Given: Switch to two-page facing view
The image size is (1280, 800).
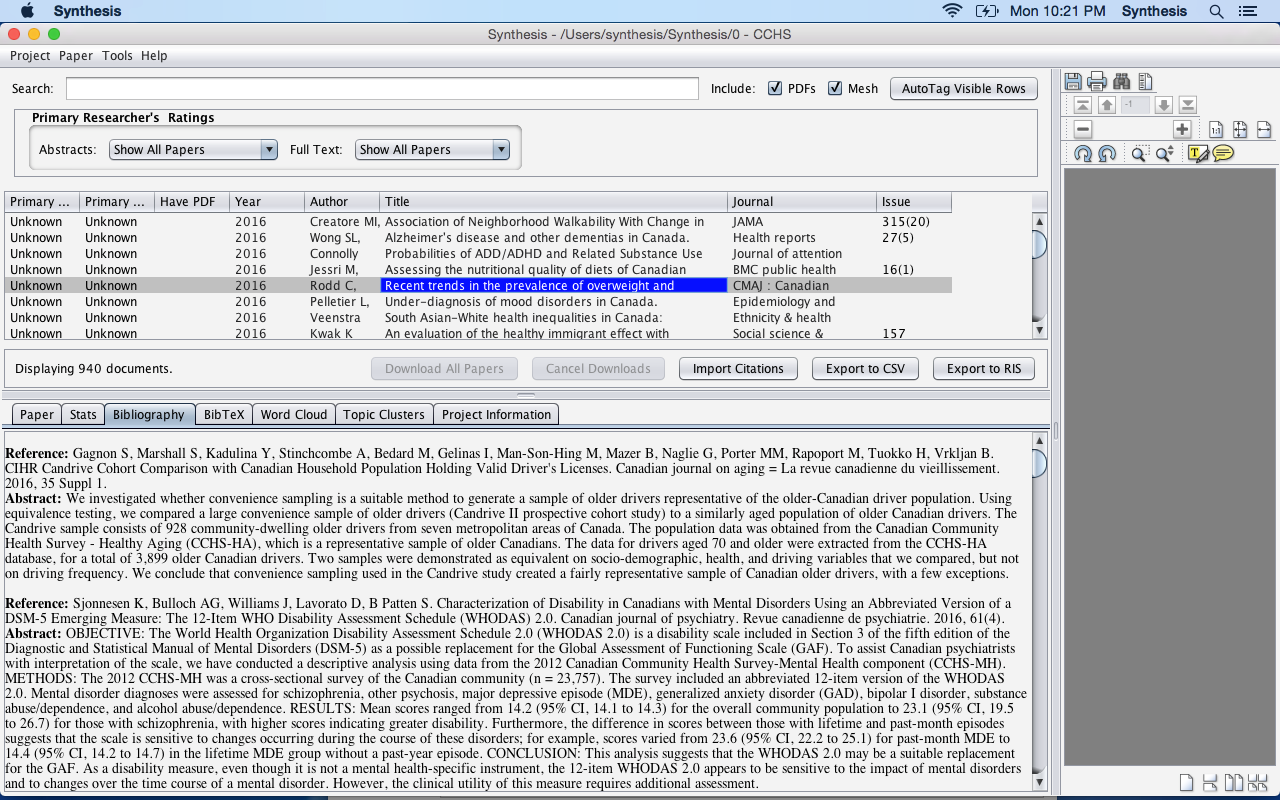Looking at the screenshot, I should [x=1234, y=782].
